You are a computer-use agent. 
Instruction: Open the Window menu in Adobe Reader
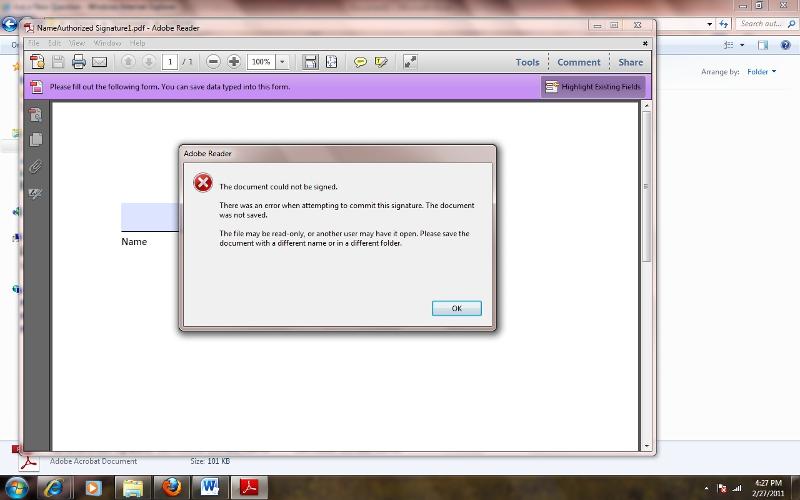[107, 43]
